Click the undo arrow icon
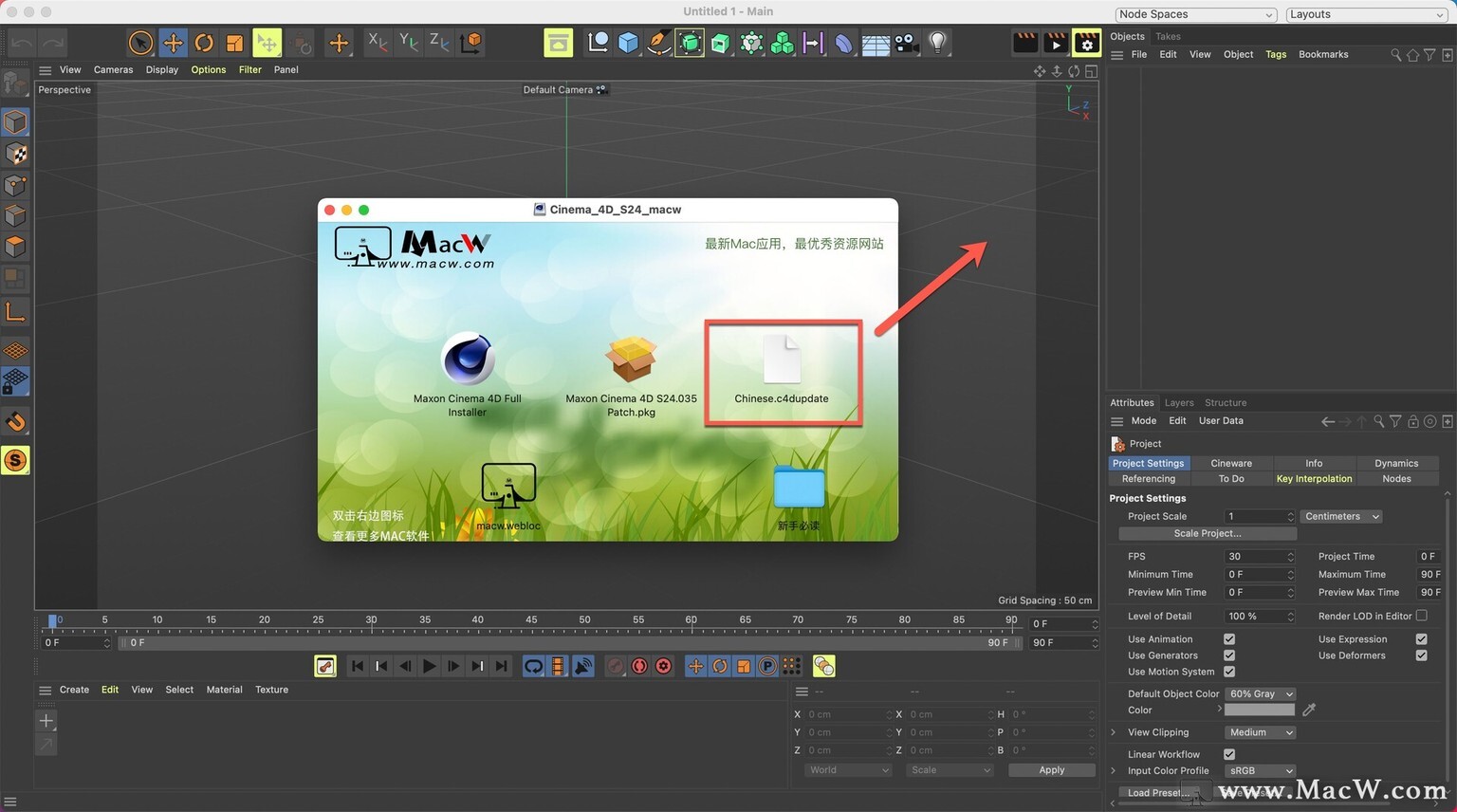This screenshot has width=1457, height=812. [x=23, y=43]
